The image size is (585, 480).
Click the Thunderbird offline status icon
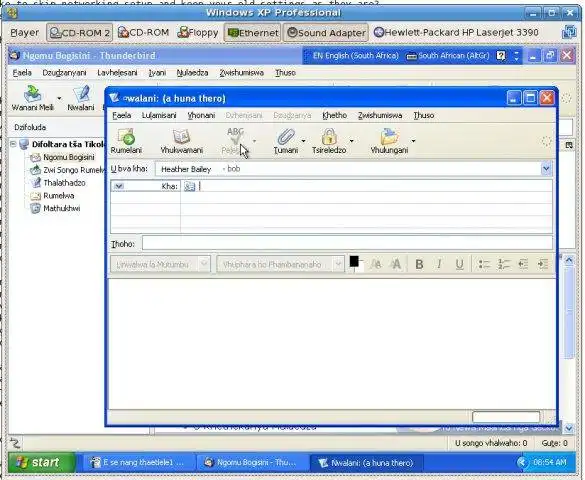pos(15,443)
